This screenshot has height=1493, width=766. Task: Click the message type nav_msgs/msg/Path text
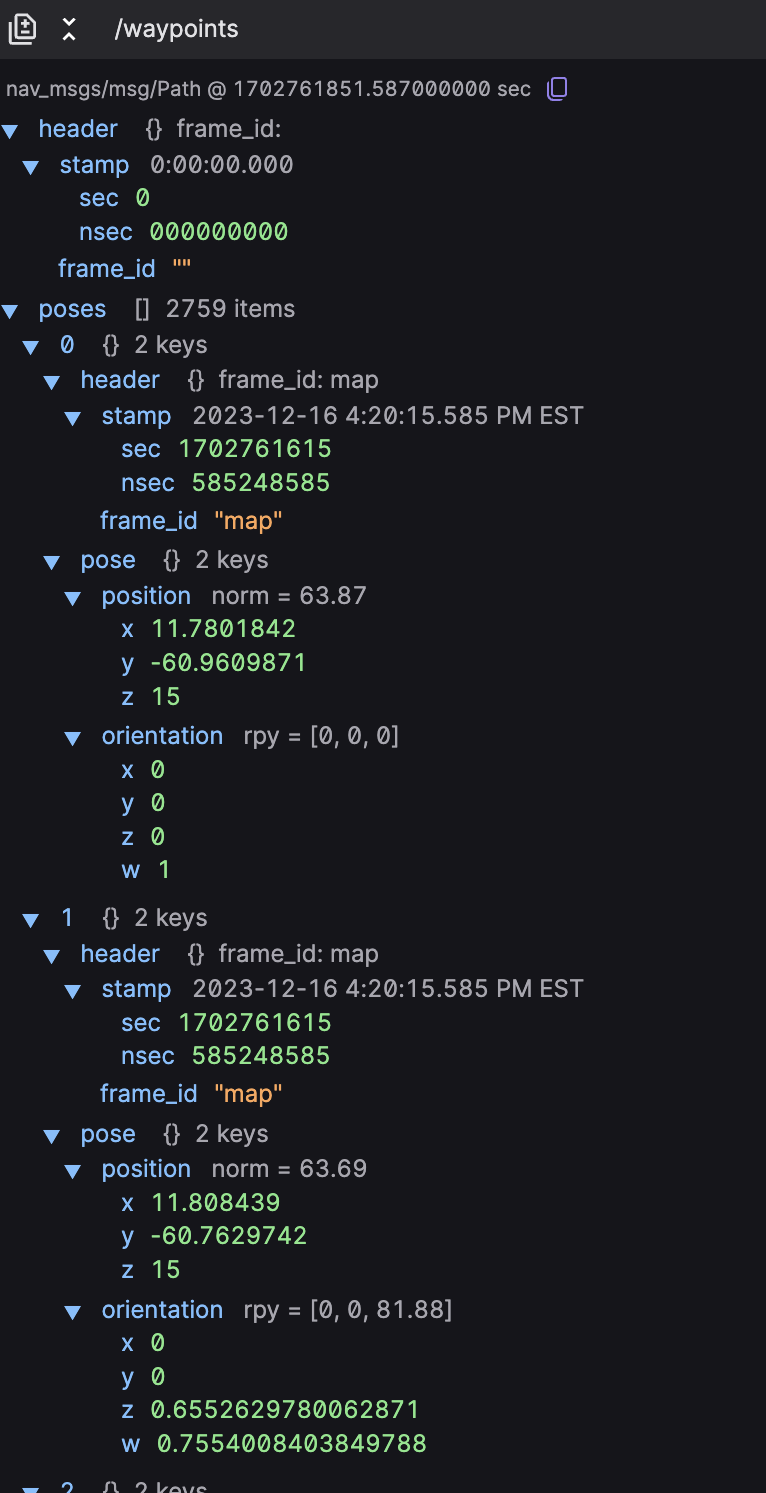(103, 89)
